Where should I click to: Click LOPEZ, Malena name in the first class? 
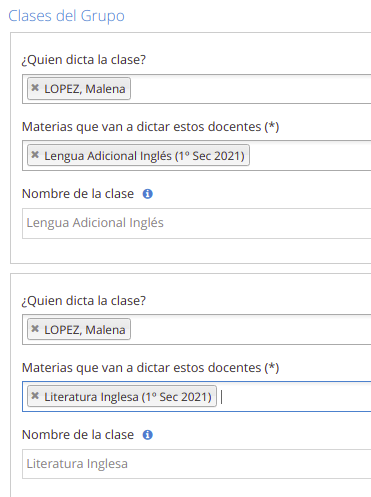click(x=85, y=89)
